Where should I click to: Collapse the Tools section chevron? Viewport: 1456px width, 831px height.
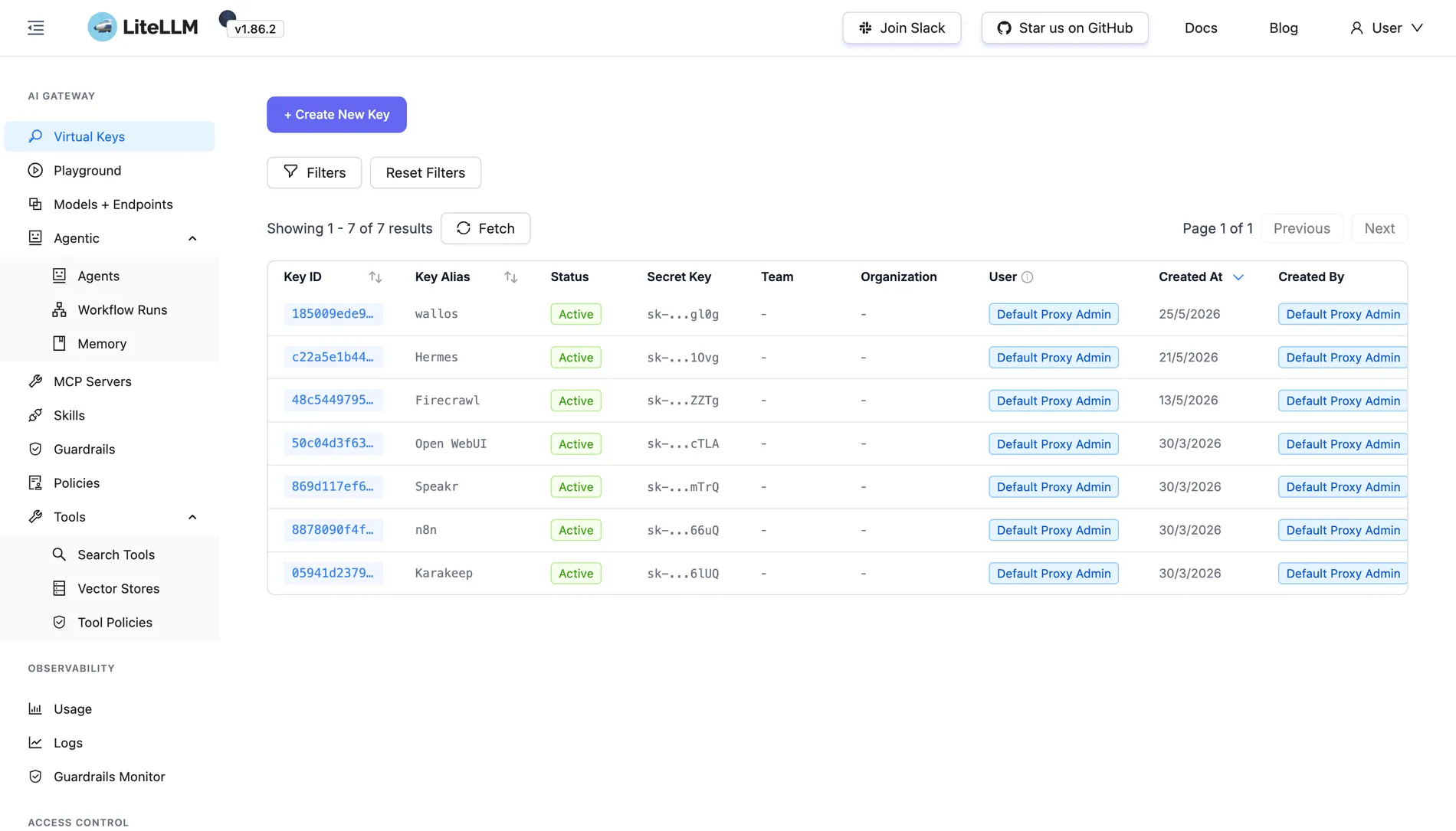192,517
